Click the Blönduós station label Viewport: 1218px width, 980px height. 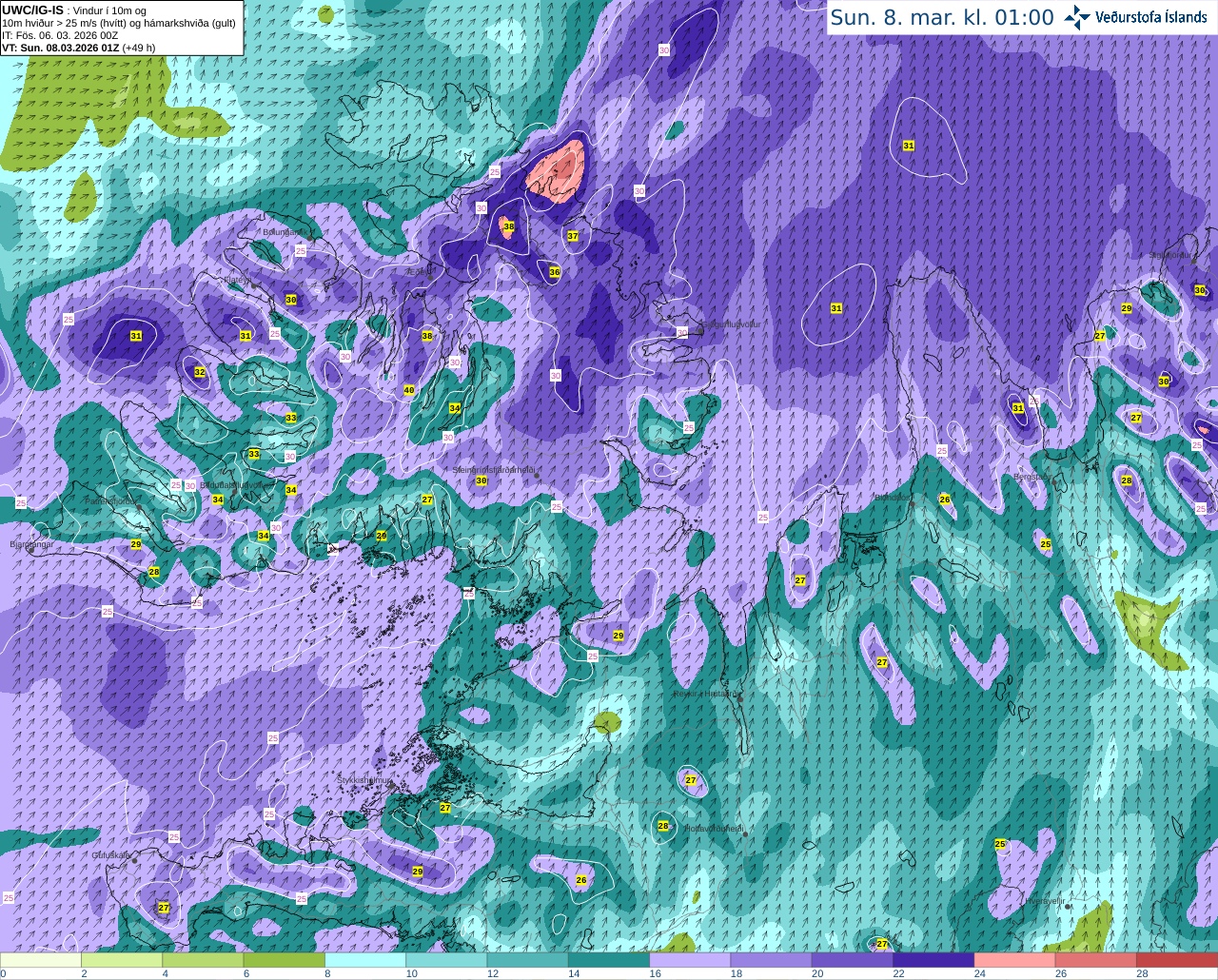click(892, 497)
